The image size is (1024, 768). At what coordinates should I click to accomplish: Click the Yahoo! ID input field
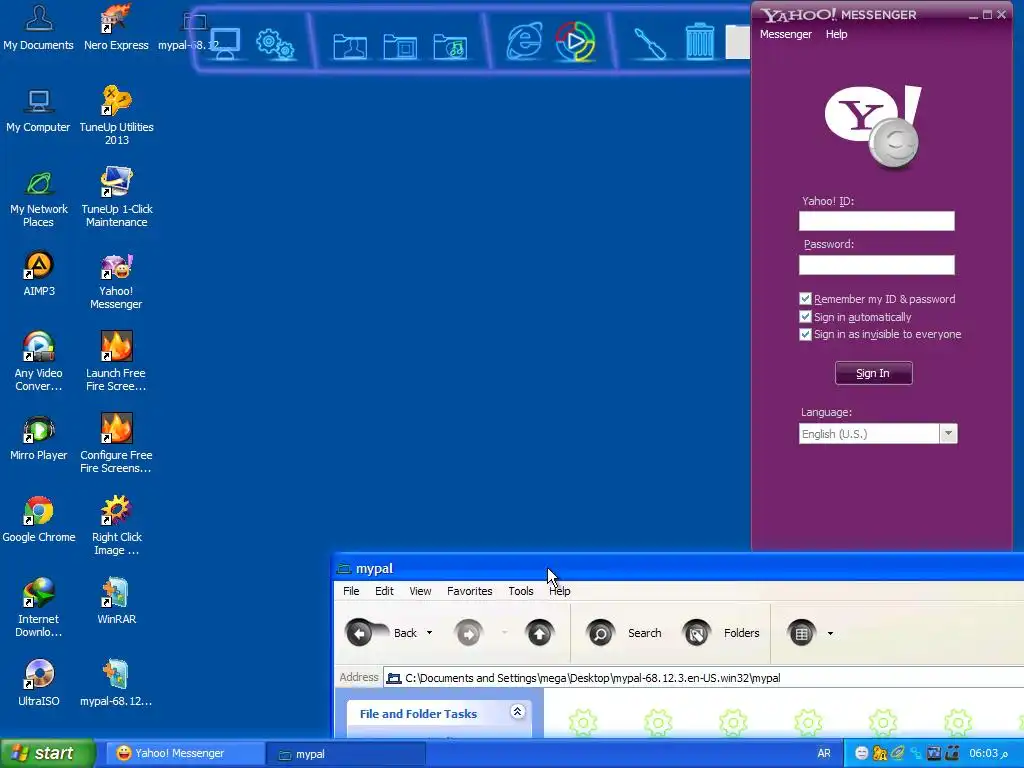(876, 221)
